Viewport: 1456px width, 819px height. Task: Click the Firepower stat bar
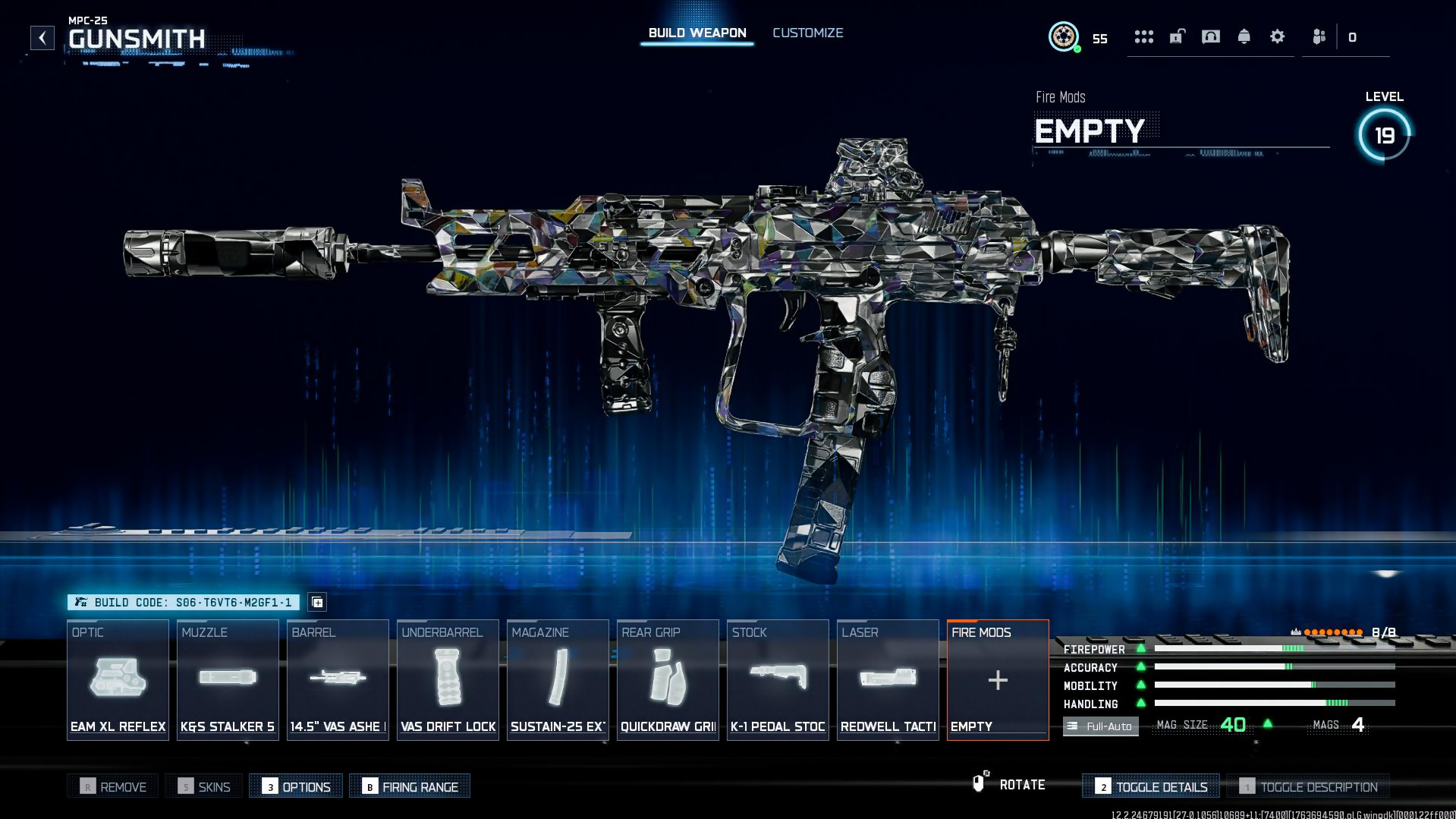coord(1274,649)
